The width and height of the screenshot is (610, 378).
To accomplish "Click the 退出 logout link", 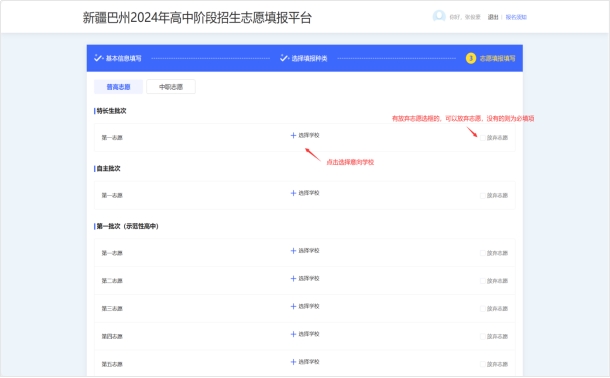I will [493, 17].
